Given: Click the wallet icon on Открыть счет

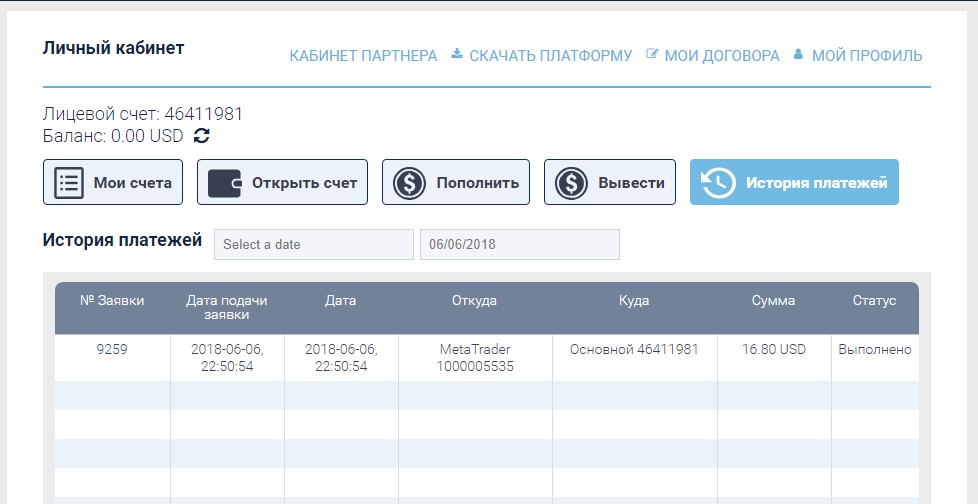Looking at the screenshot, I should [x=225, y=183].
